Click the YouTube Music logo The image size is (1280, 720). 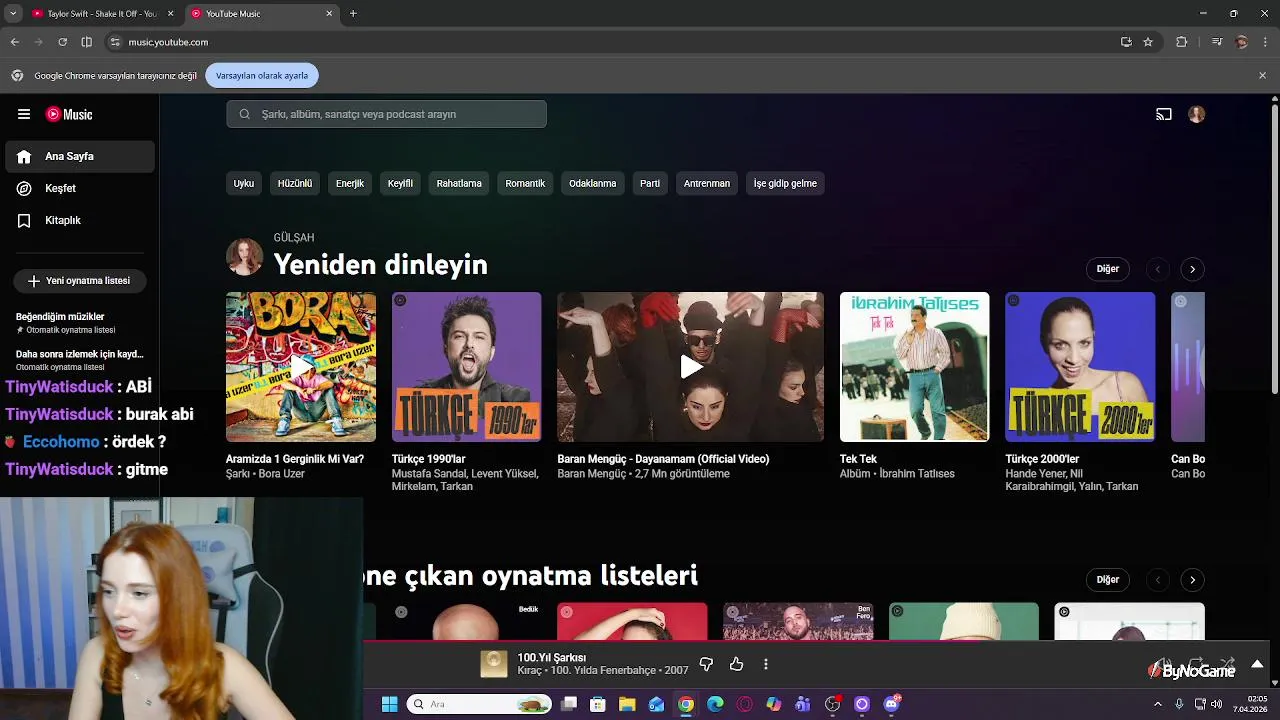tap(69, 114)
